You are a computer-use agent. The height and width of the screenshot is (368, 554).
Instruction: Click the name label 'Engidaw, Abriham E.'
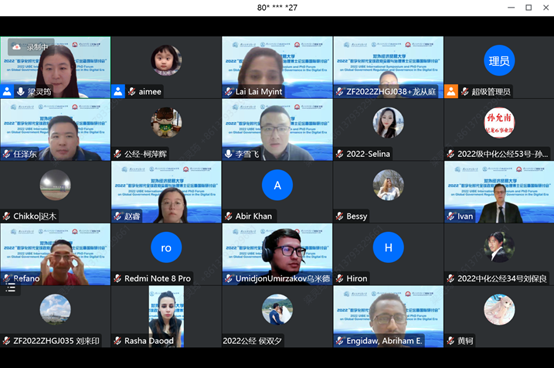coord(384,341)
